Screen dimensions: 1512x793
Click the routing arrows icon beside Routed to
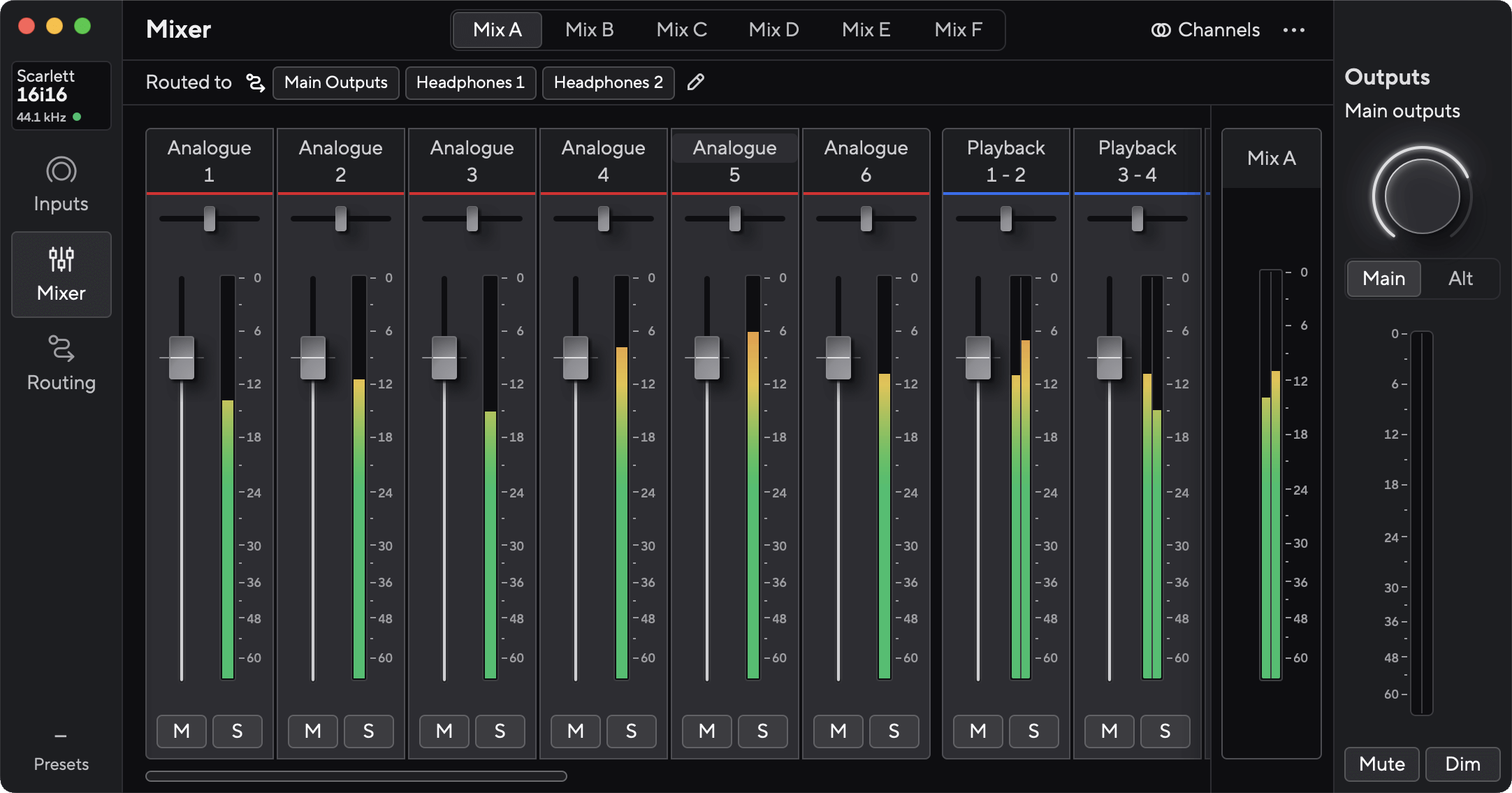256,83
